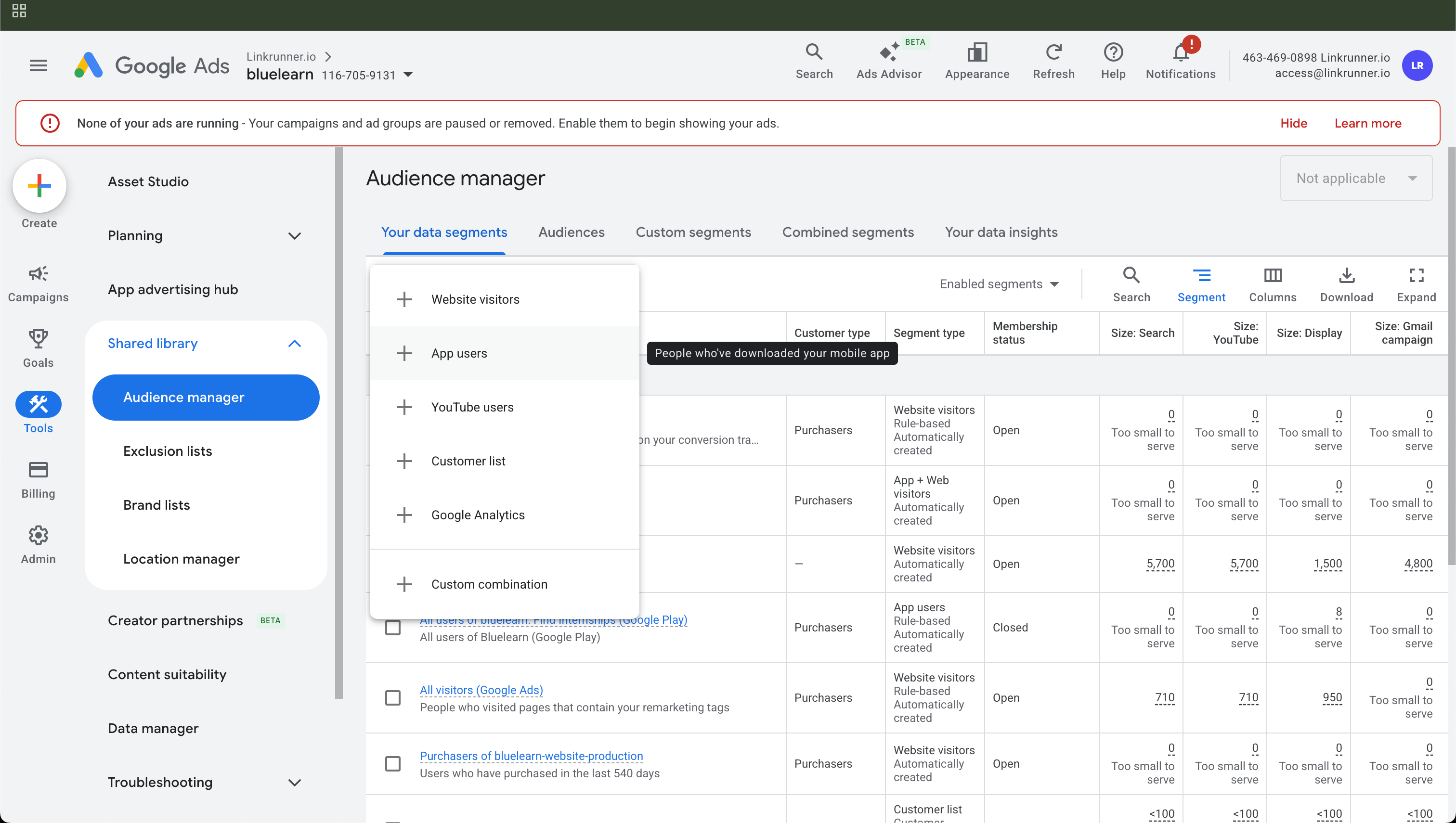
Task: Go to Campaigns in sidebar
Action: click(38, 284)
